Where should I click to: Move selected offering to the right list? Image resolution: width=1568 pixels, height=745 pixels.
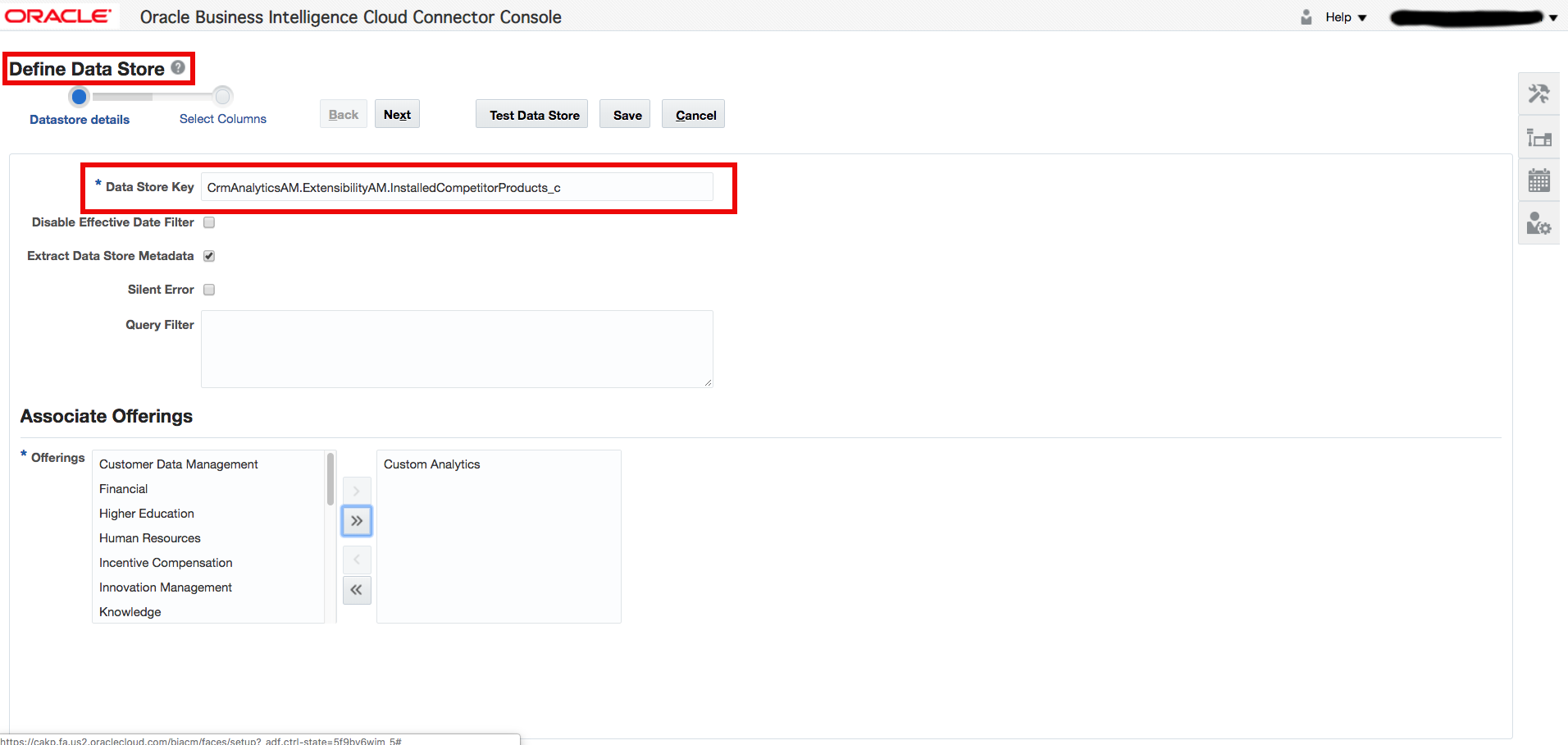pos(357,491)
